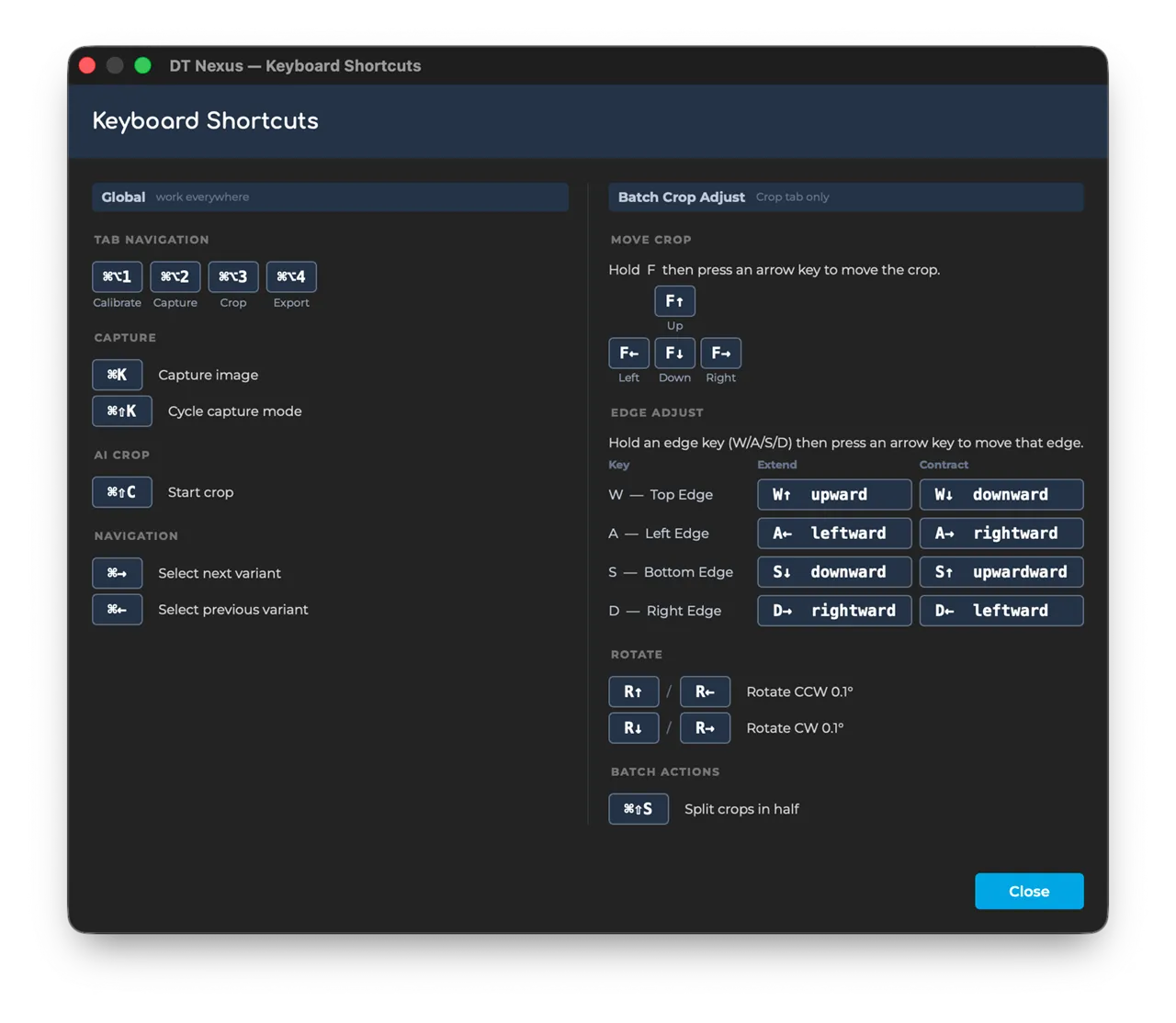Click the ⌘⌥2 Capture shortcut key

pos(175,276)
